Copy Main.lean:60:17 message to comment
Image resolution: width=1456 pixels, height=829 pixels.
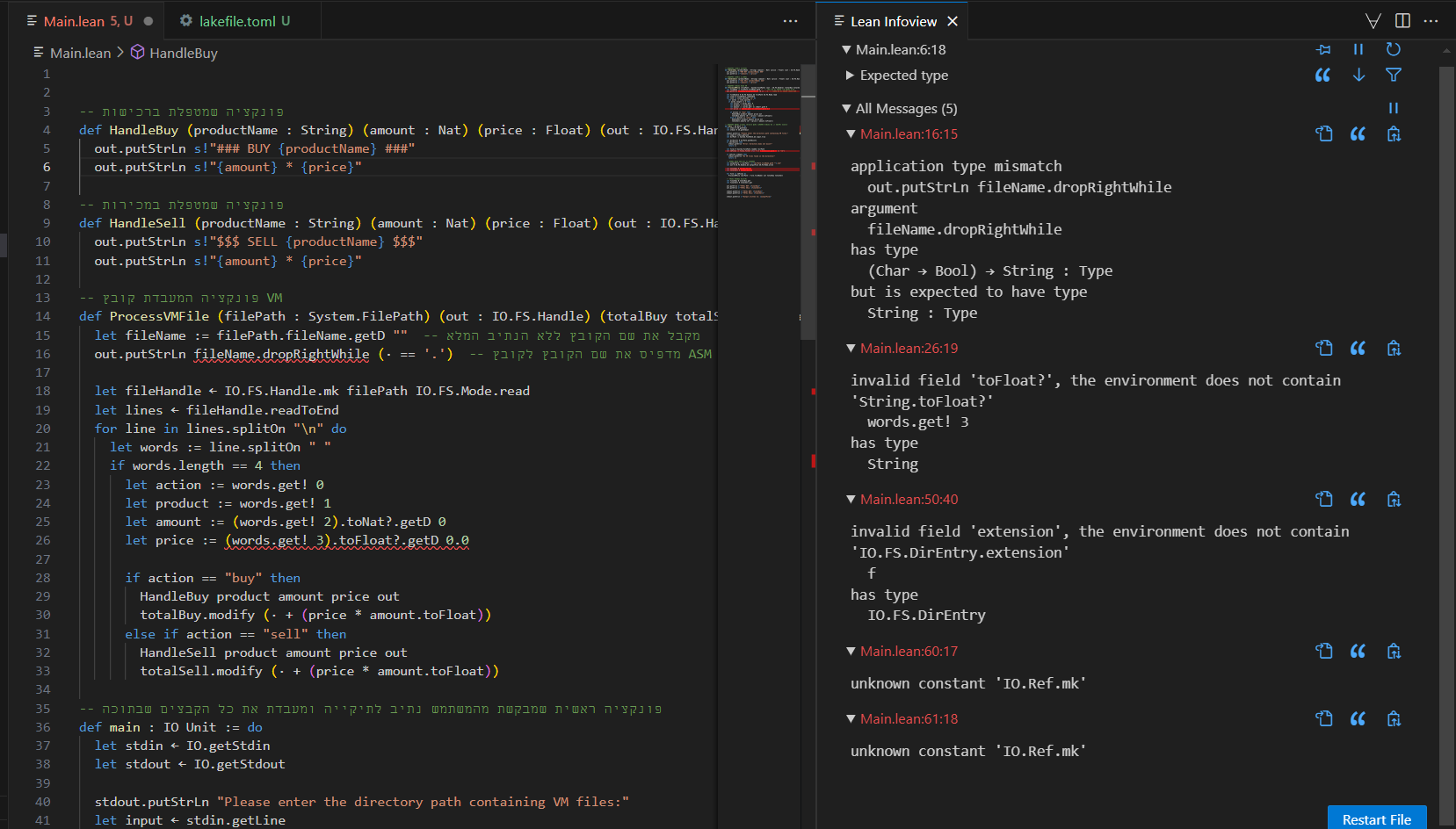pos(1358,651)
